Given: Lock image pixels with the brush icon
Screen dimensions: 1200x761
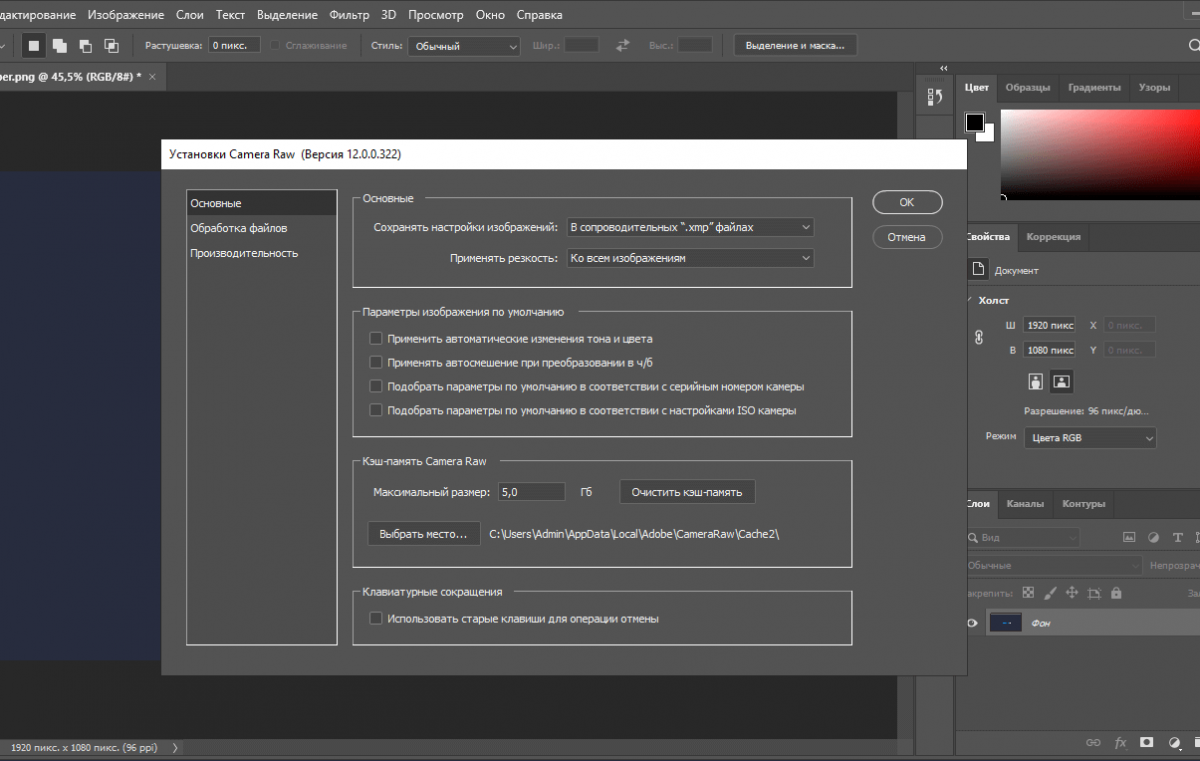Looking at the screenshot, I should tap(1051, 593).
